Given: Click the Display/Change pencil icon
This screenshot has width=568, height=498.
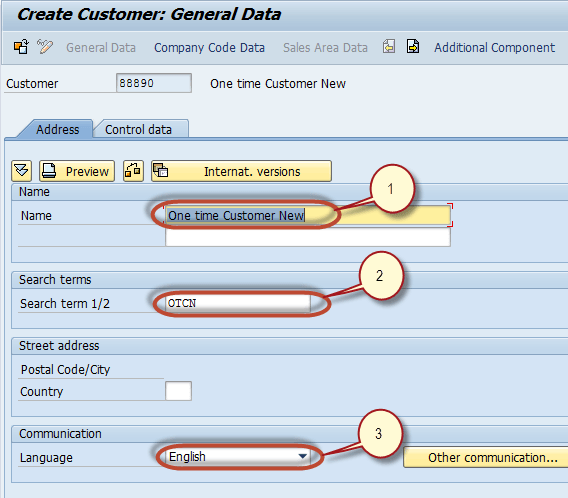Looking at the screenshot, I should [x=45, y=47].
